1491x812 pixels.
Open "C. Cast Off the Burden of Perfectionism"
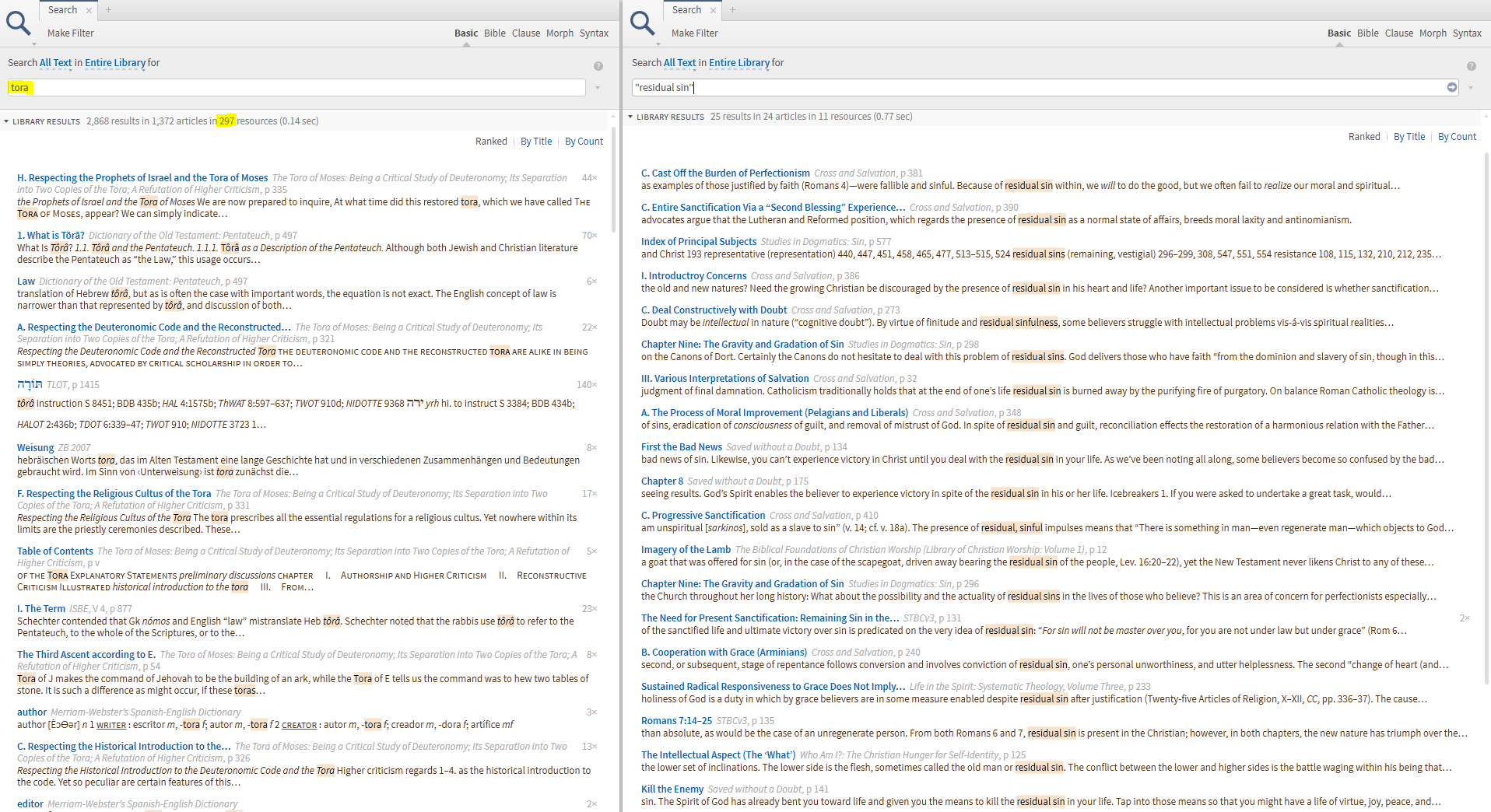(x=725, y=173)
